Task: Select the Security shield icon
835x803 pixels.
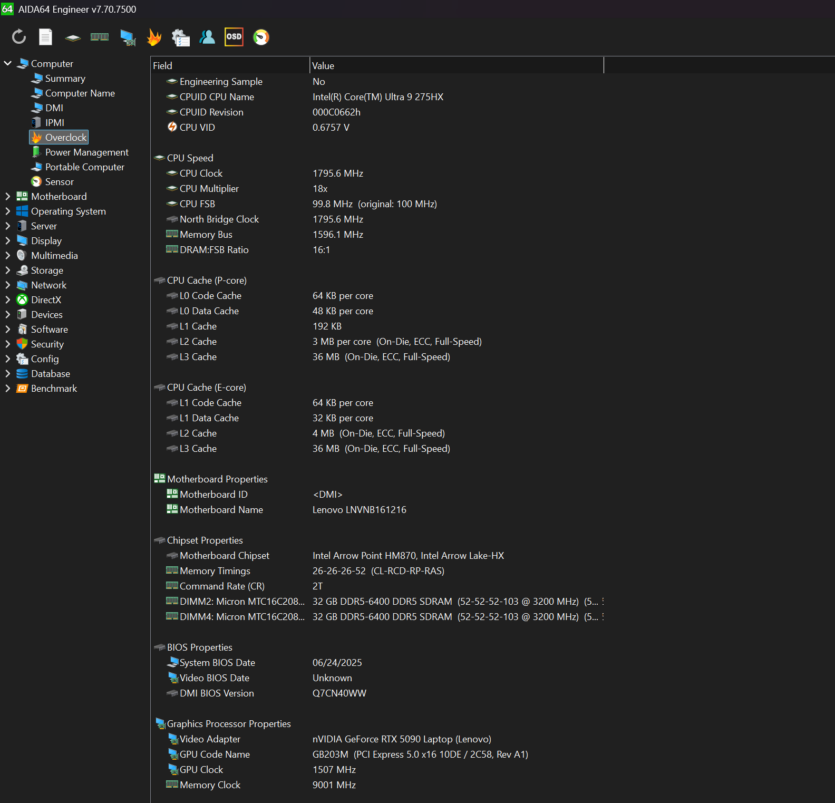Action: coord(22,344)
